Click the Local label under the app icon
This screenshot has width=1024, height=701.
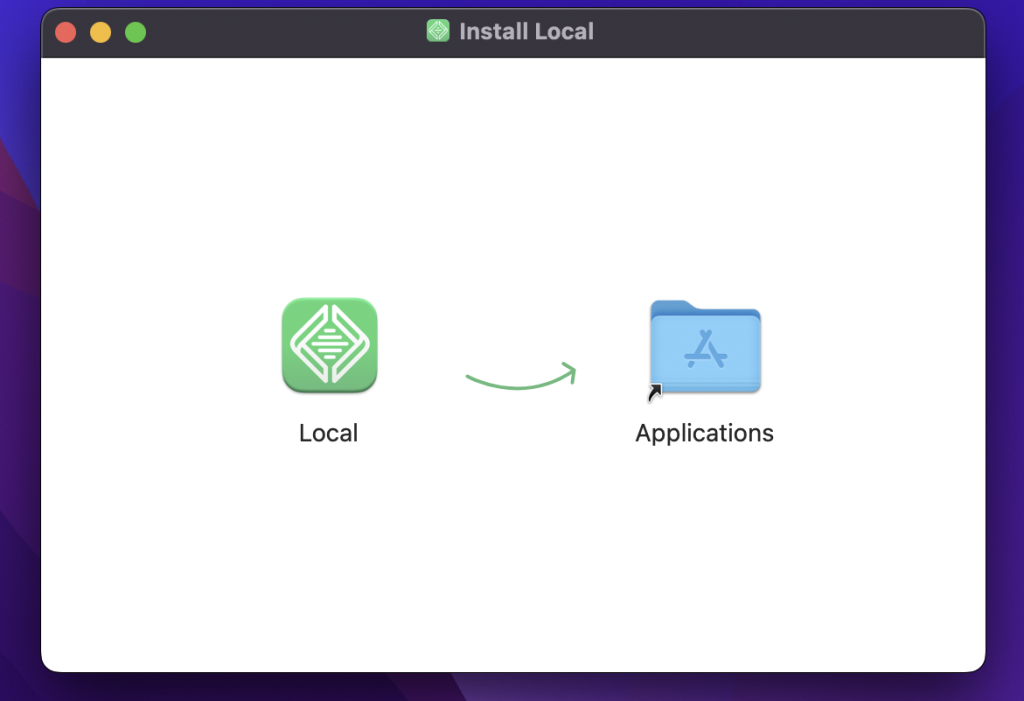point(328,433)
